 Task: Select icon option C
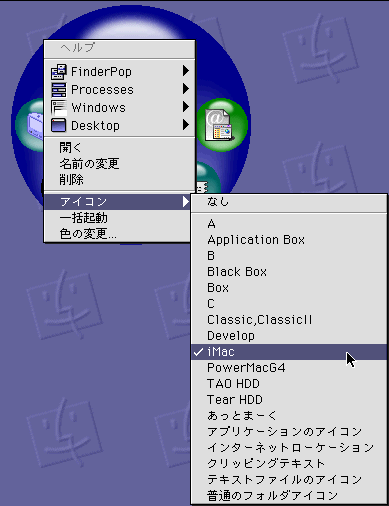point(289,304)
